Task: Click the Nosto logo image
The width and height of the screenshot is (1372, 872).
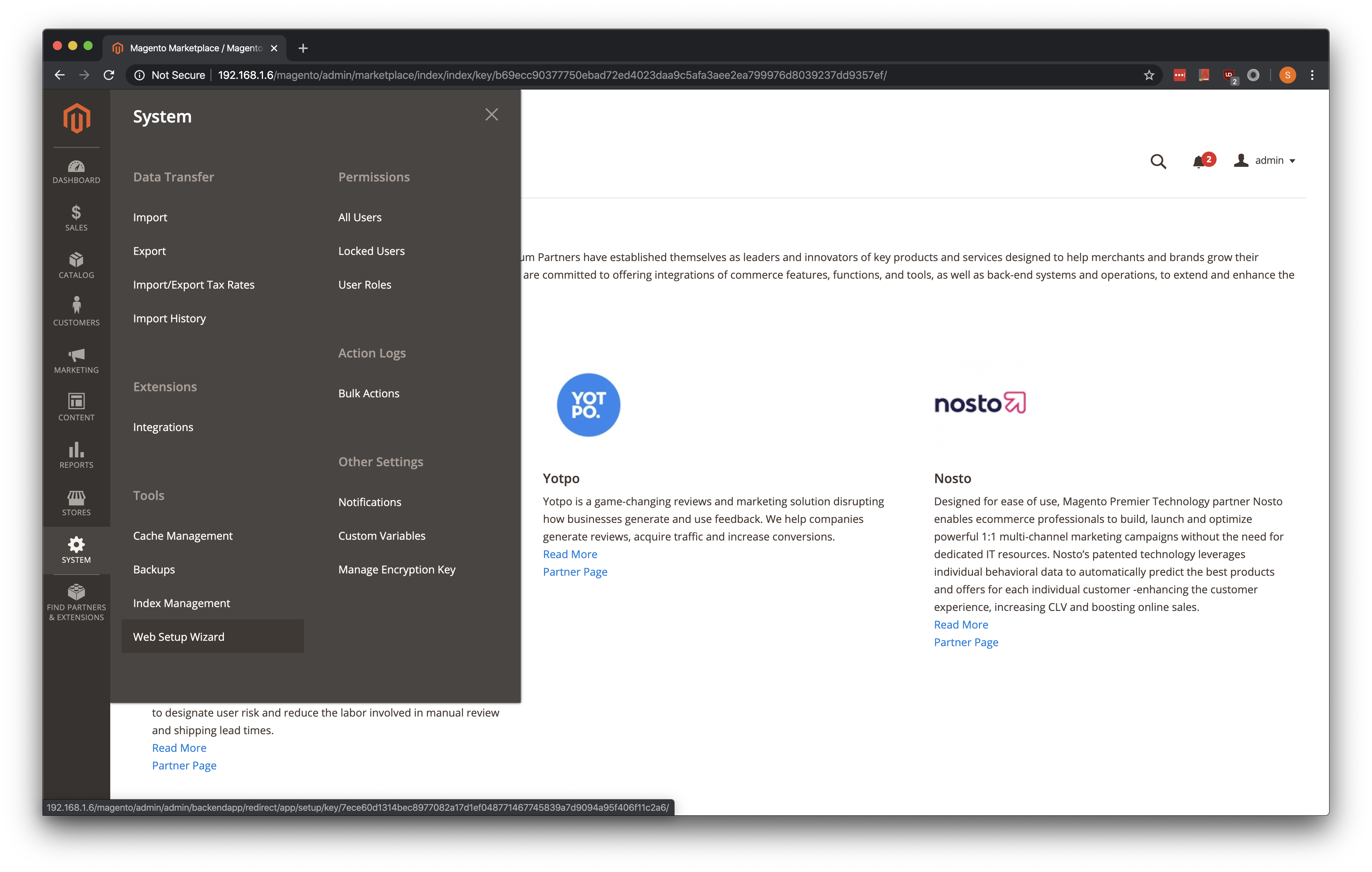Action: point(980,403)
